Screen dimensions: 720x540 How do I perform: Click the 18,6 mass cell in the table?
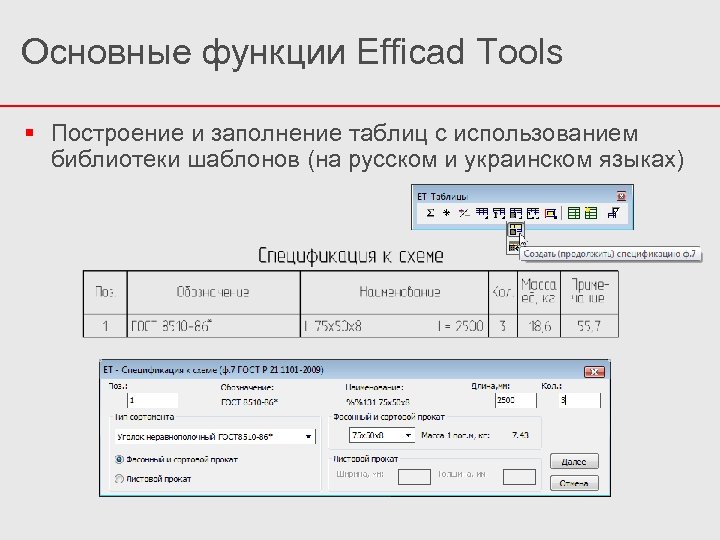tap(539, 326)
